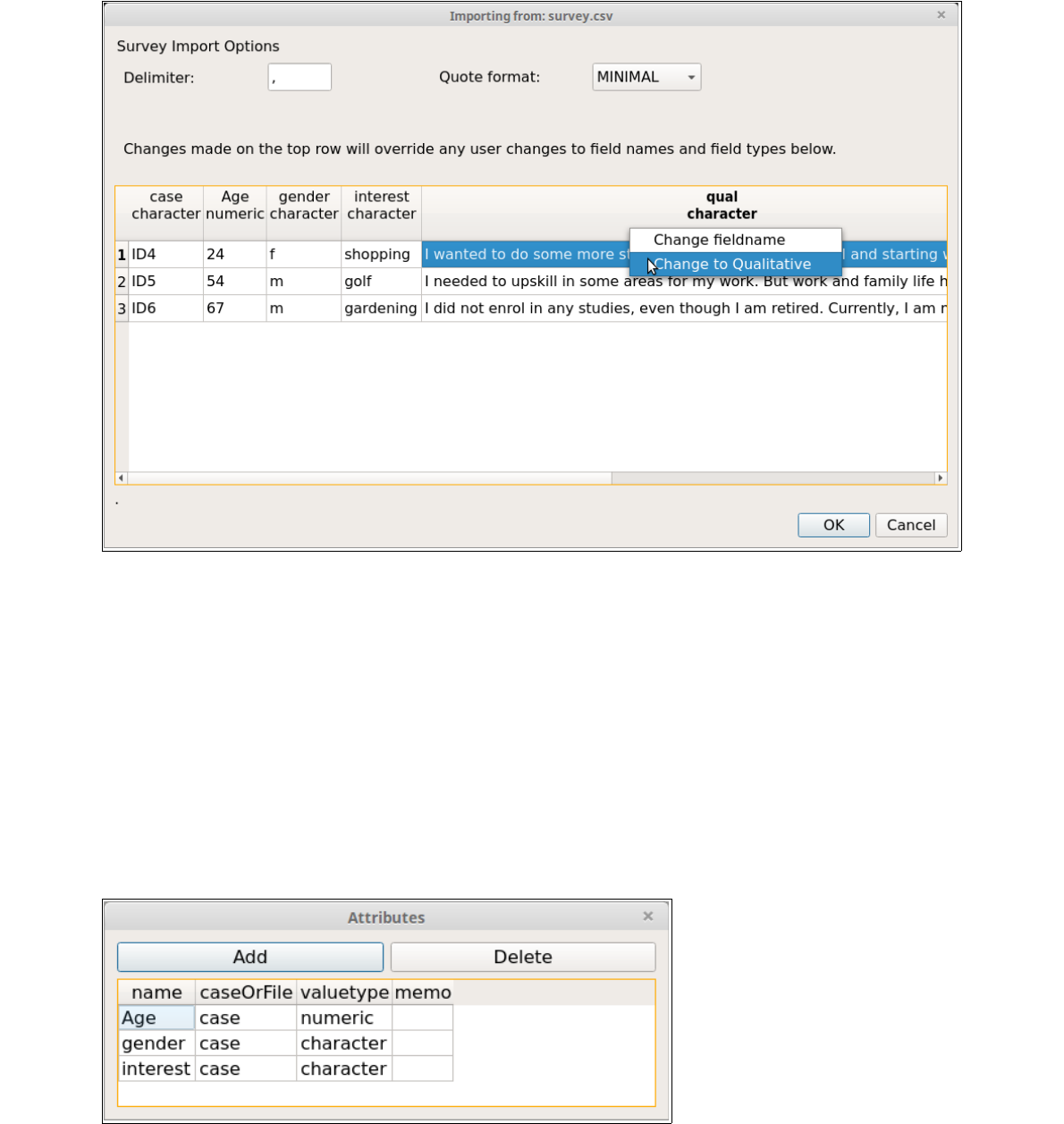Screen dimensions: 1064x1124
Task: Select the gender cell 'm' in ID5 row
Action: point(304,282)
